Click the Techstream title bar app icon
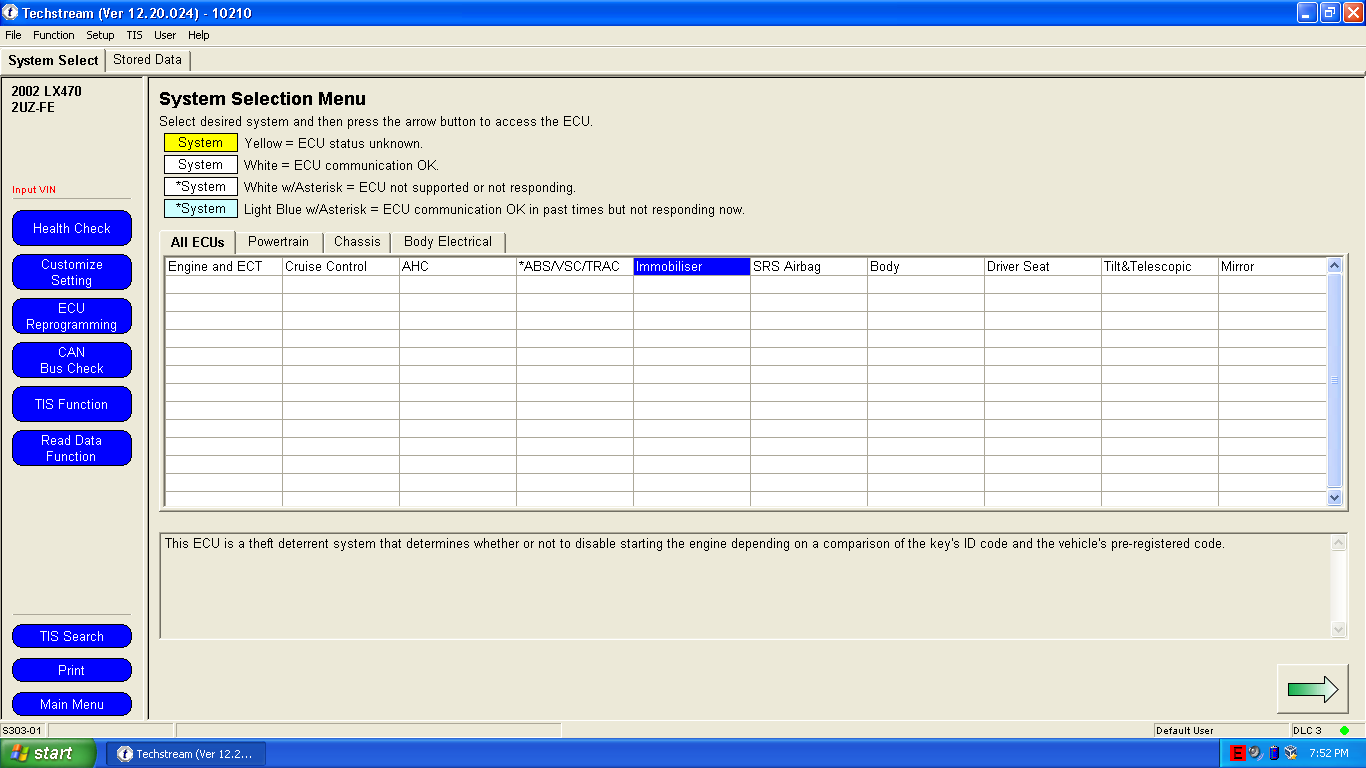Screen dimensions: 1366x768 pos(11,13)
